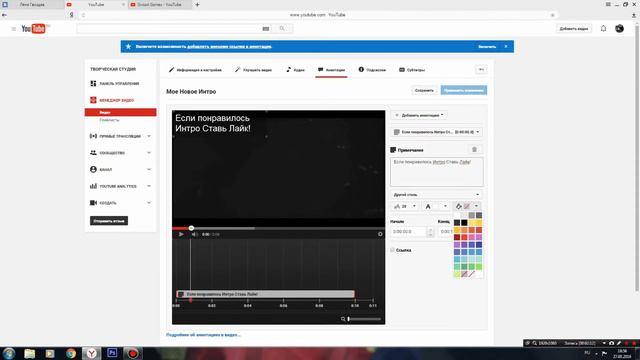Tick the Ссылка checkbox
This screenshot has height=360, width=640.
(393, 250)
